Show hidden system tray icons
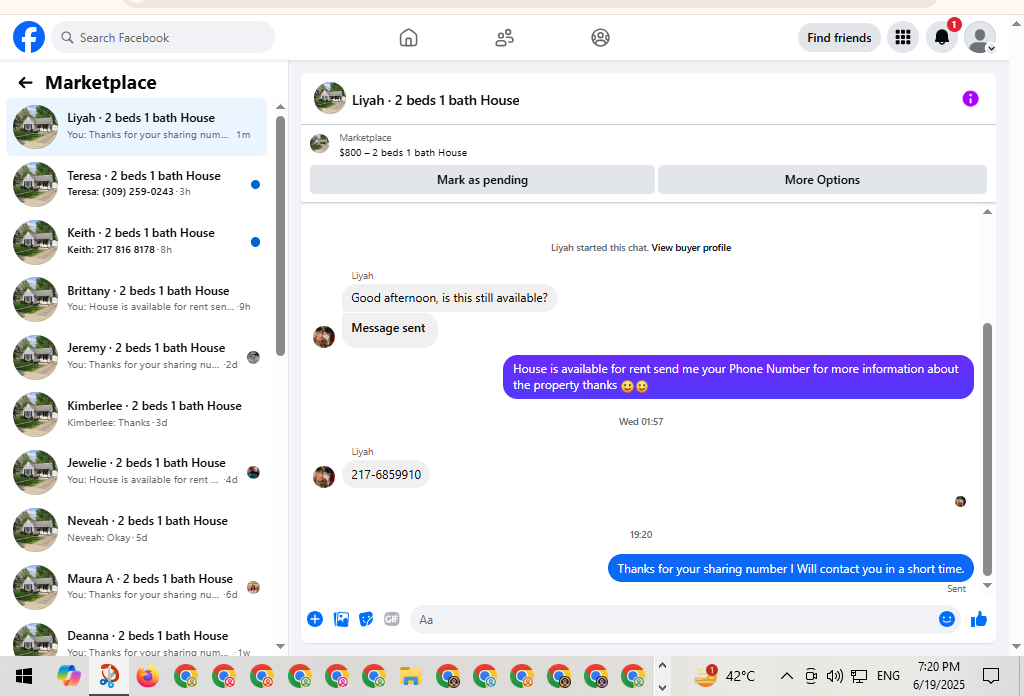1024x696 pixels. click(786, 676)
